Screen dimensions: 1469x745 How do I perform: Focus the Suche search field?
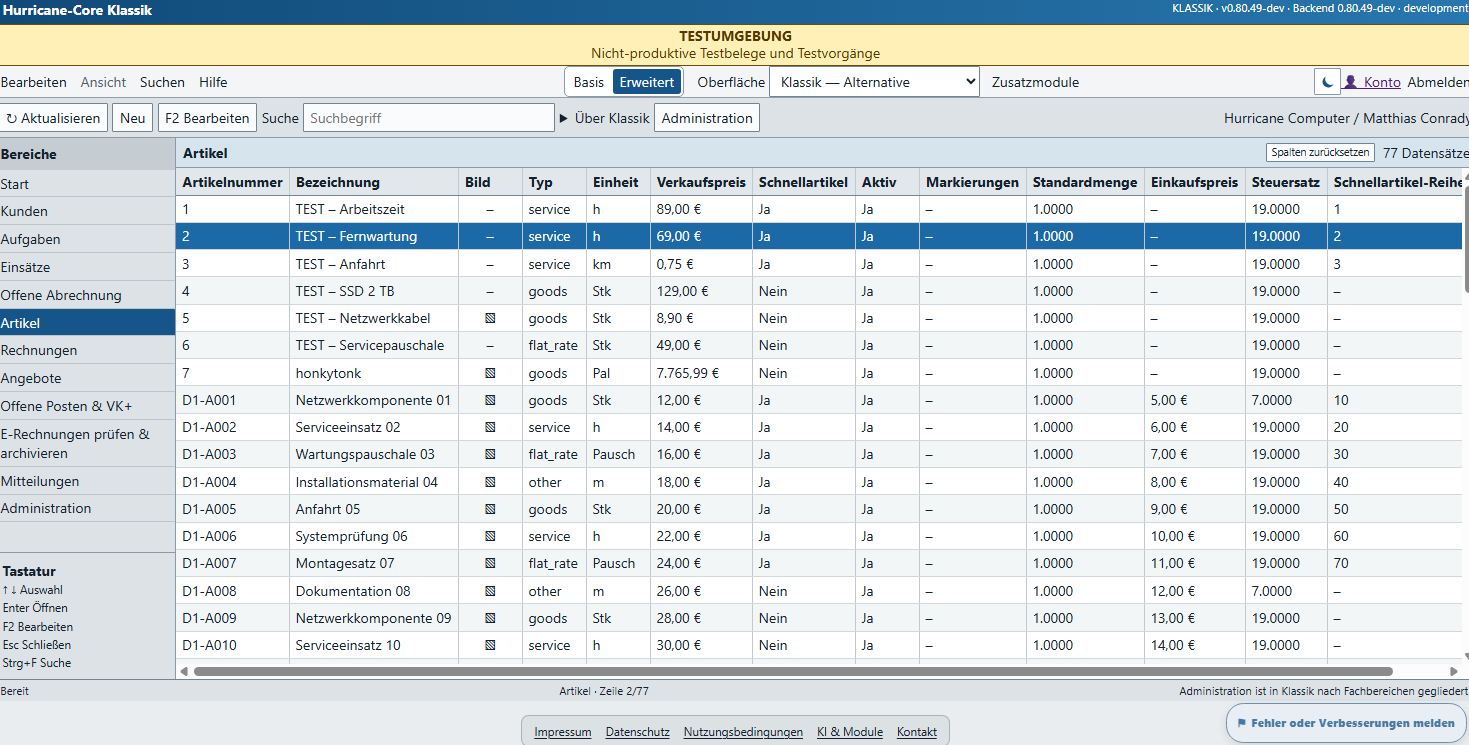click(x=428, y=118)
